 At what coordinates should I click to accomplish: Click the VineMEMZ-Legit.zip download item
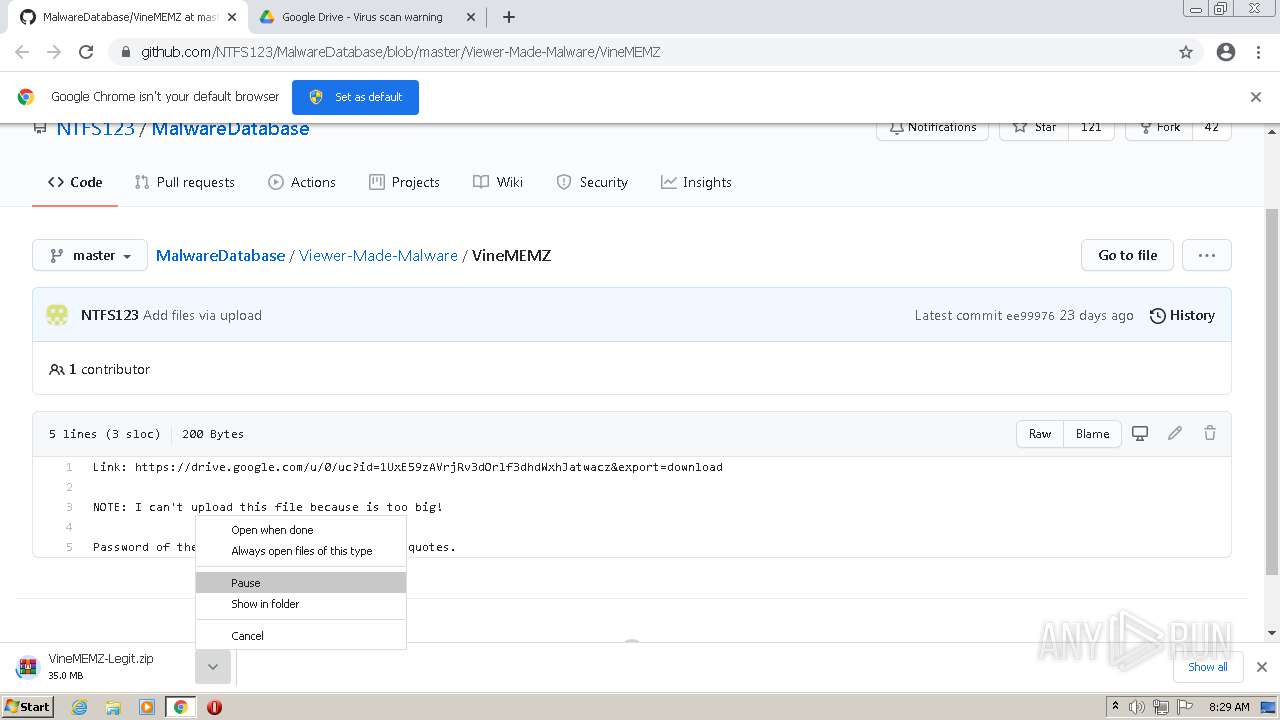100,667
